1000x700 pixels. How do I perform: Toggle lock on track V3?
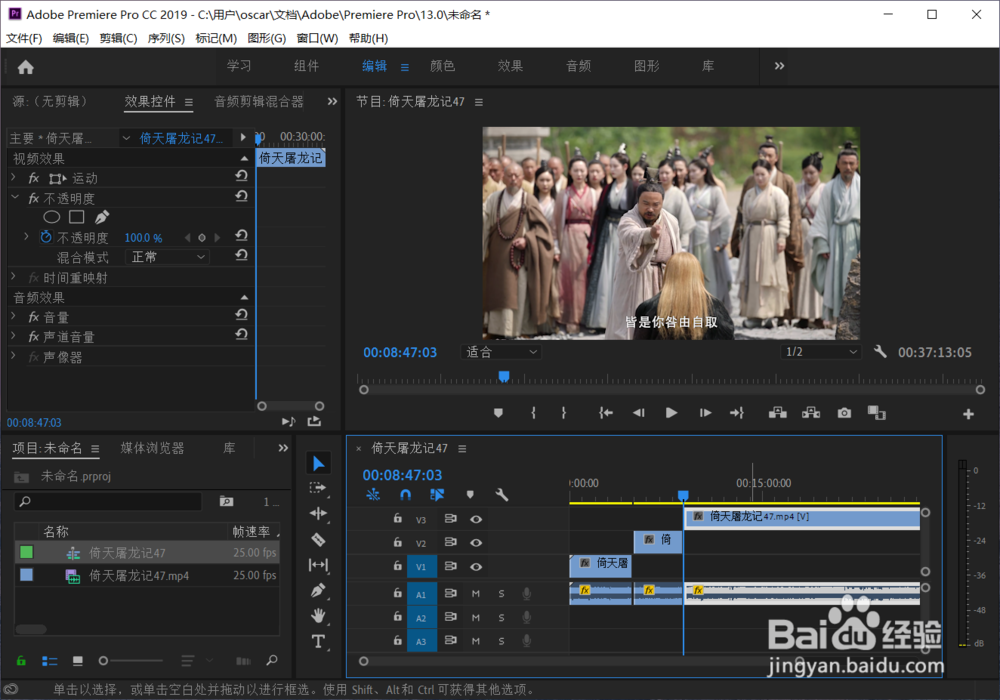coord(397,518)
